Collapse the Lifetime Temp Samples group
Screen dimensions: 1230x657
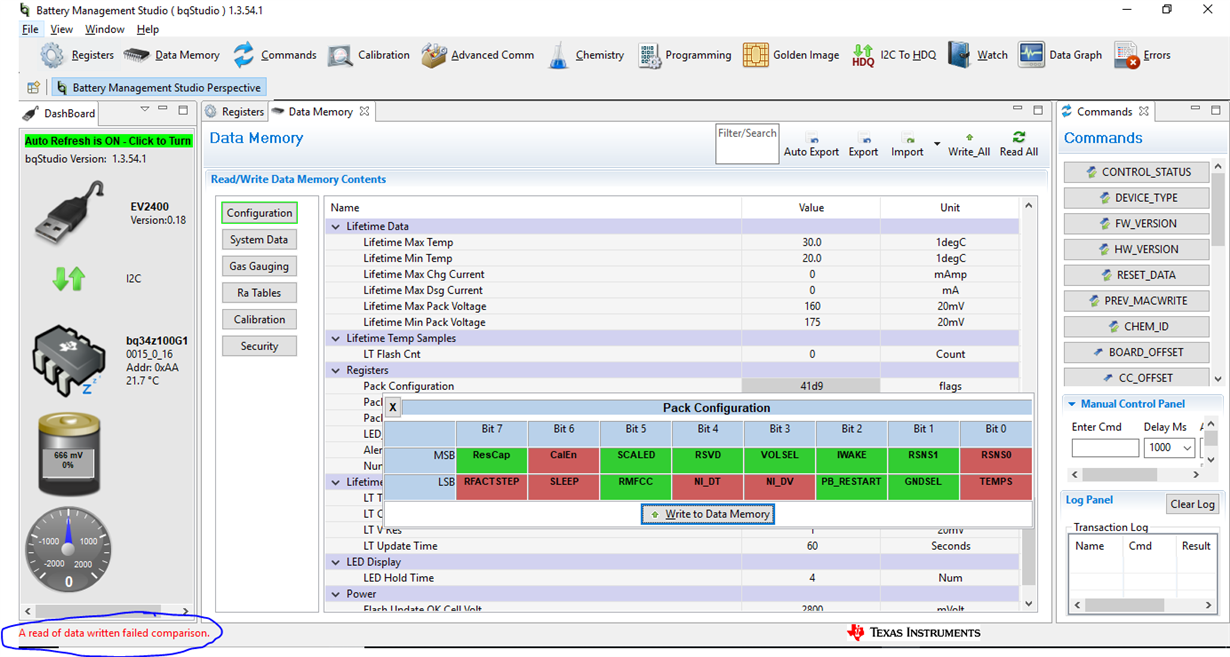coord(336,339)
